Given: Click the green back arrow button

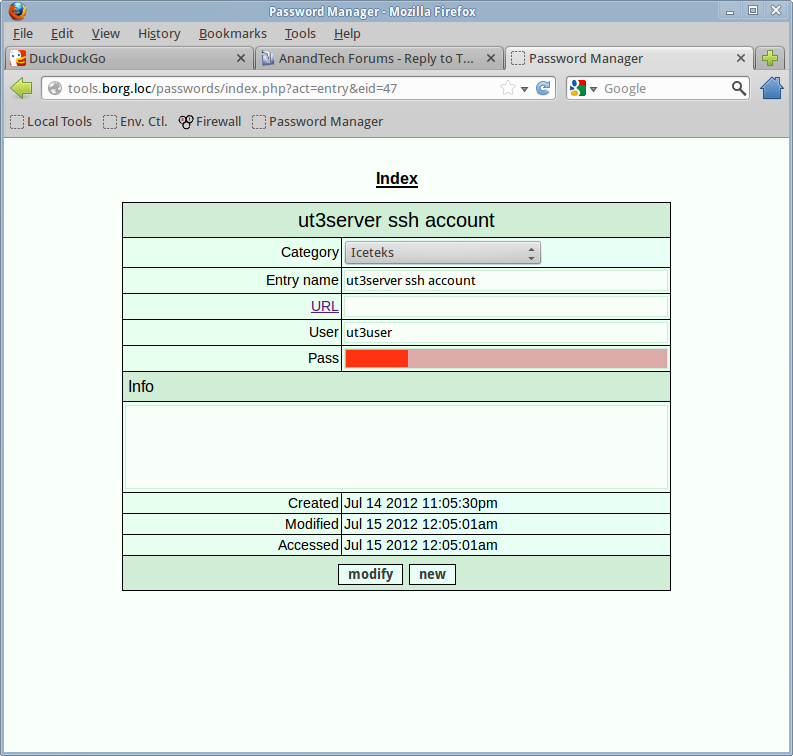Looking at the screenshot, I should pyautogui.click(x=21, y=89).
